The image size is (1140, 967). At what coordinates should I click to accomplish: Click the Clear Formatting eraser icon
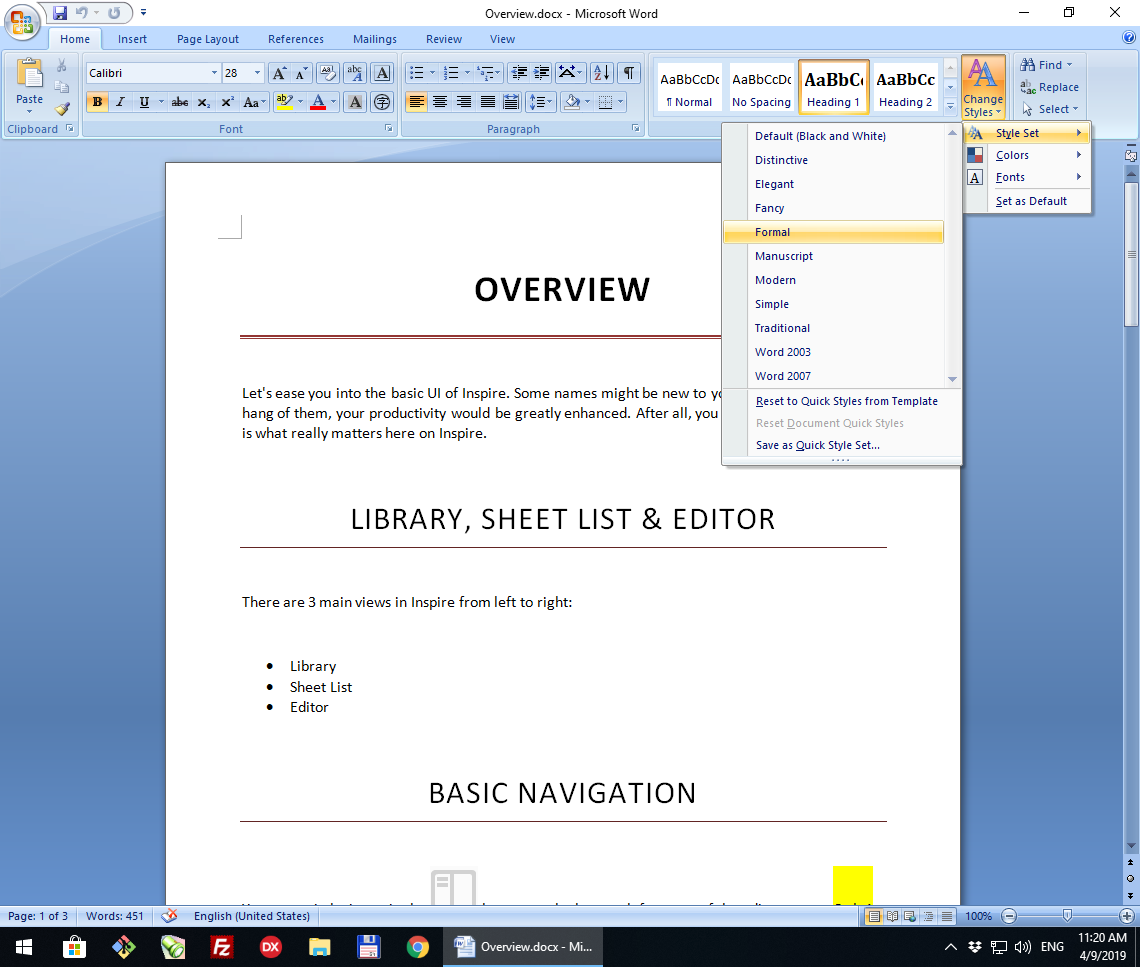click(328, 73)
